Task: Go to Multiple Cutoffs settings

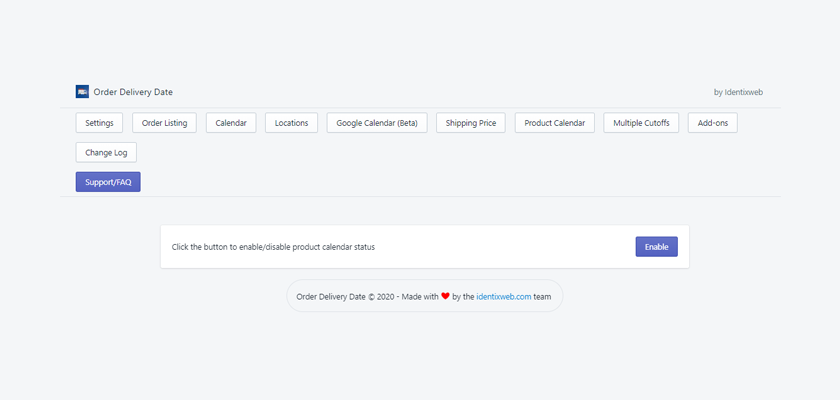Action: point(641,123)
